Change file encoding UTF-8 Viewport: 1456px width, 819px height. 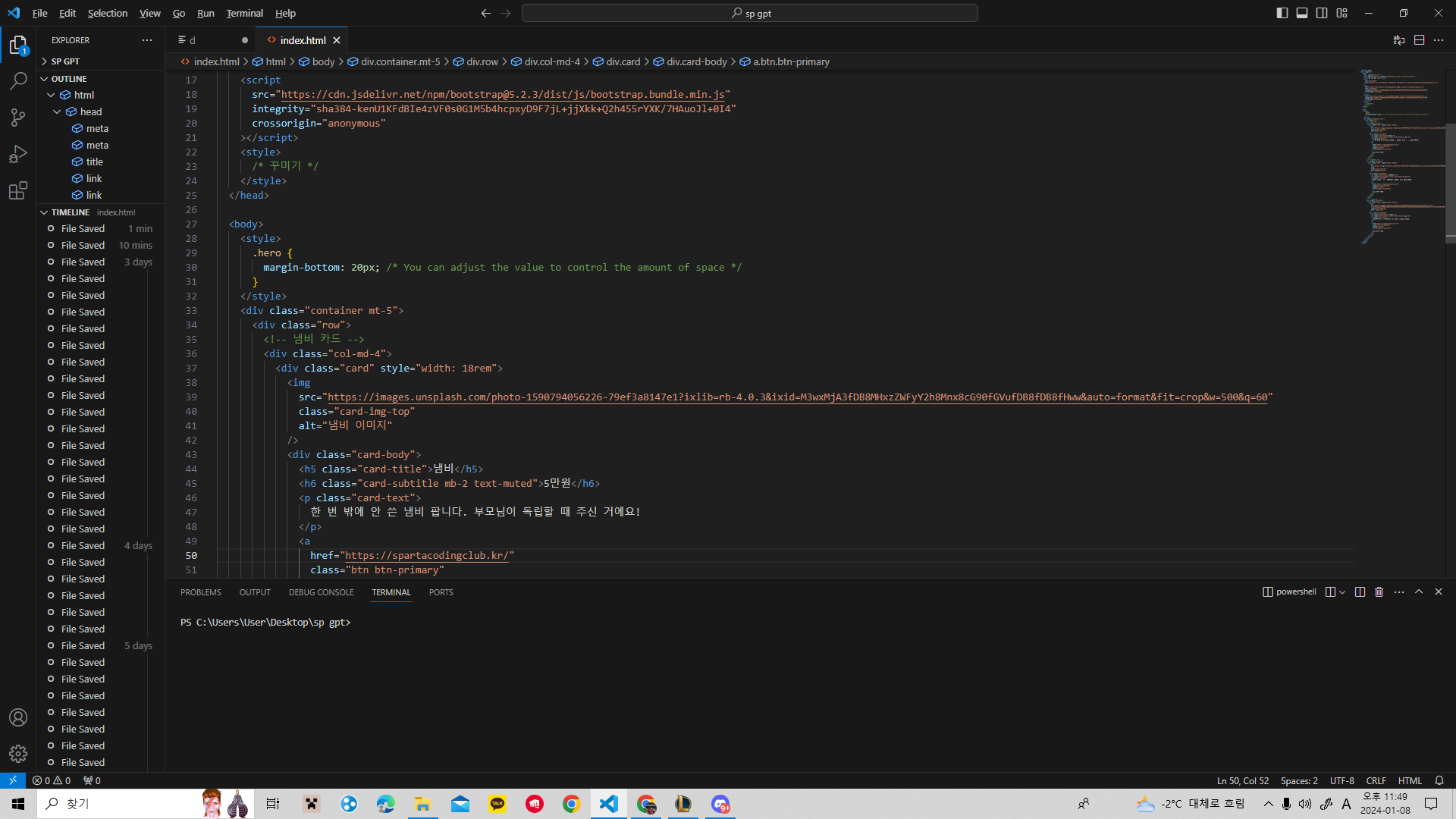tap(1342, 780)
